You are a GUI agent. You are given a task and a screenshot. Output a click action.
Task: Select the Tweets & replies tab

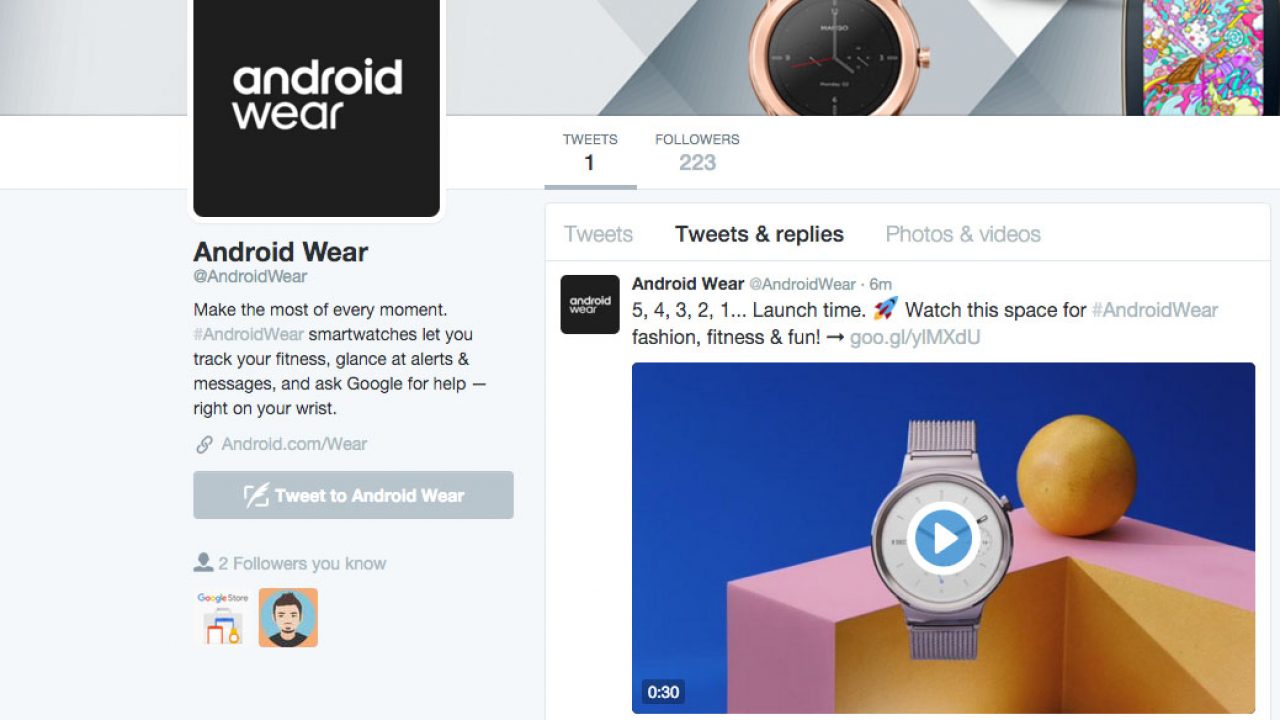pos(759,234)
